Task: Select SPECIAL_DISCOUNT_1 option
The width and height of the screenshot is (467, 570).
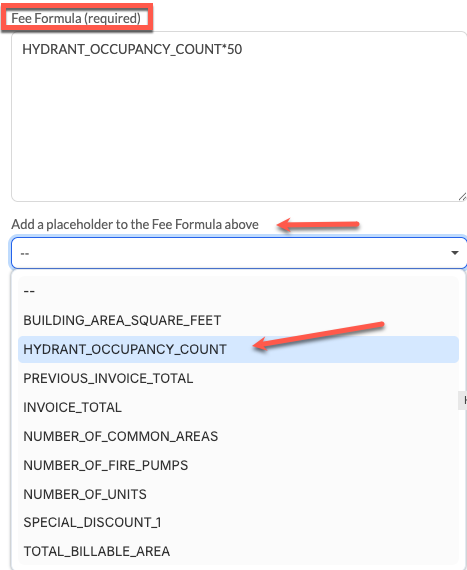Action: (x=238, y=522)
